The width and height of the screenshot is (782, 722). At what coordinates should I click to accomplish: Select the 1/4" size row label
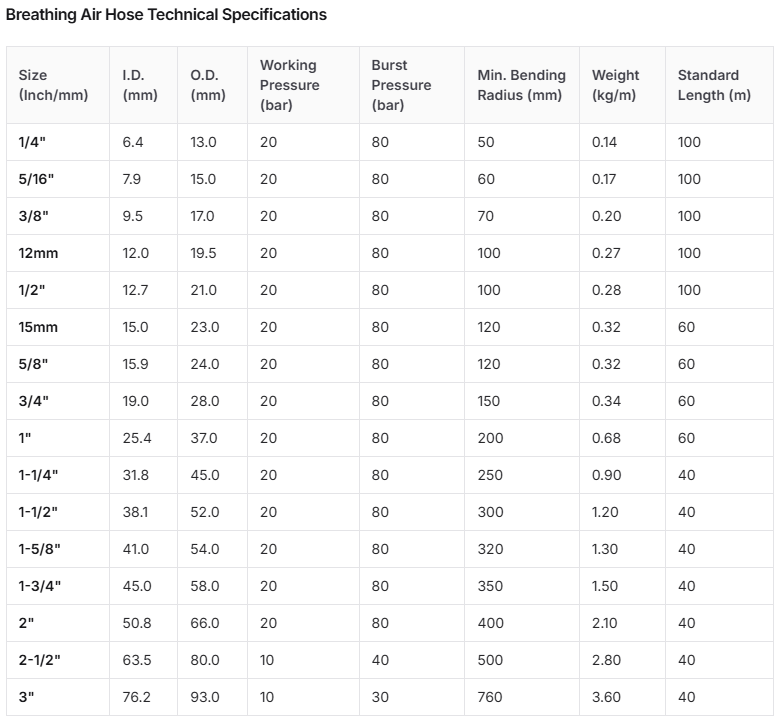(x=58, y=142)
